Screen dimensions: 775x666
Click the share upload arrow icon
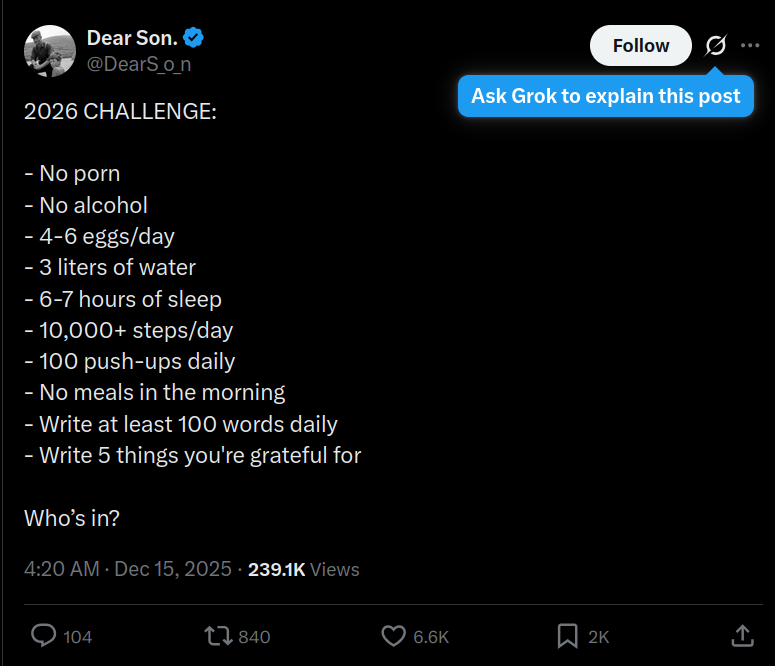tap(742, 636)
